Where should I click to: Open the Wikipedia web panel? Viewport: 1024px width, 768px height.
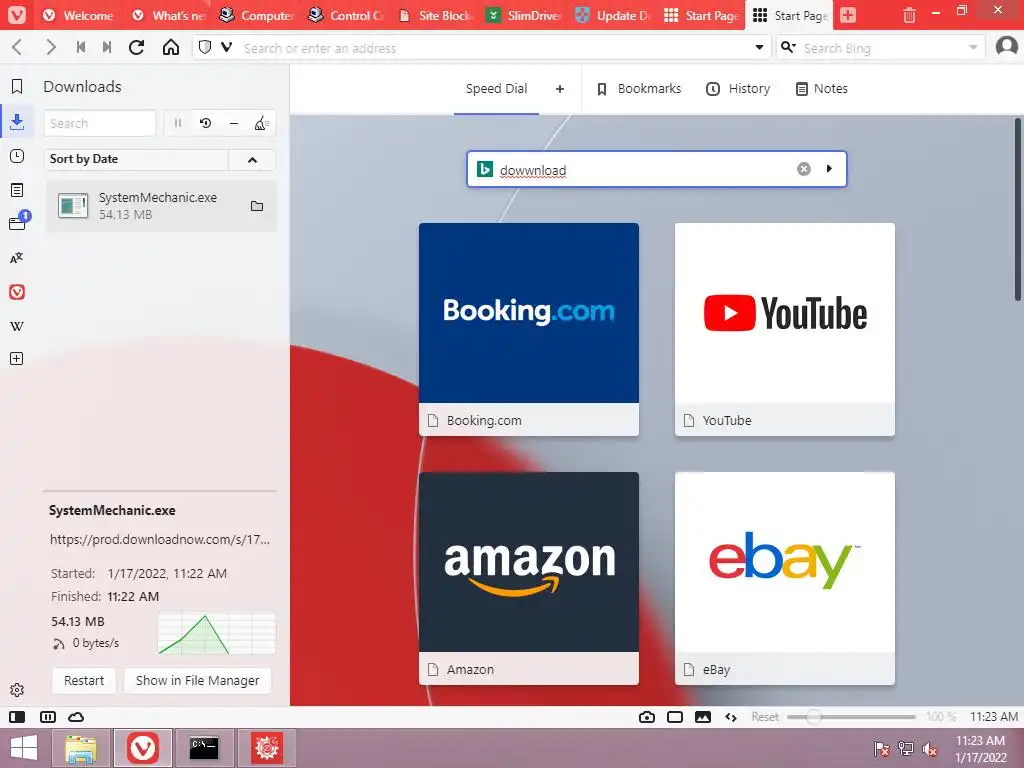point(17,326)
